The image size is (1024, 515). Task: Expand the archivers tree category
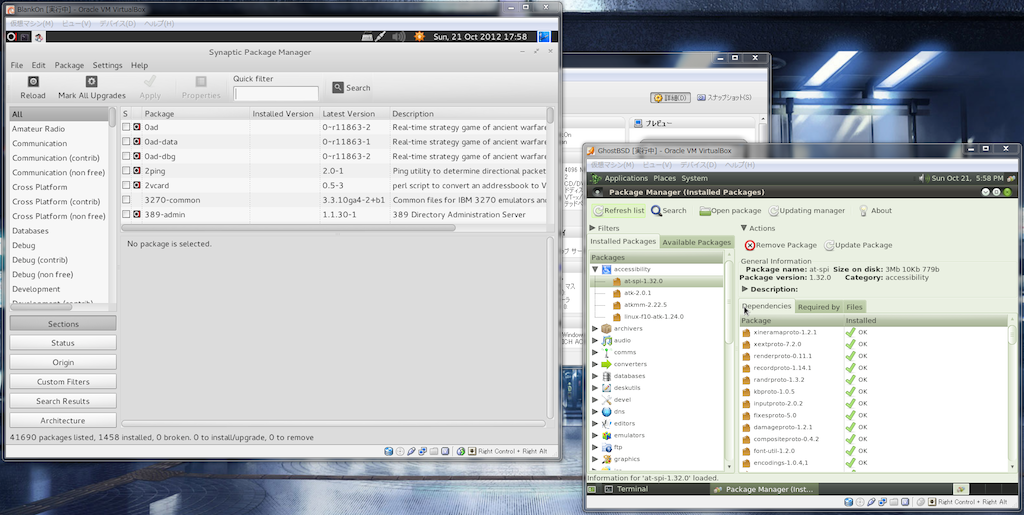[594, 328]
